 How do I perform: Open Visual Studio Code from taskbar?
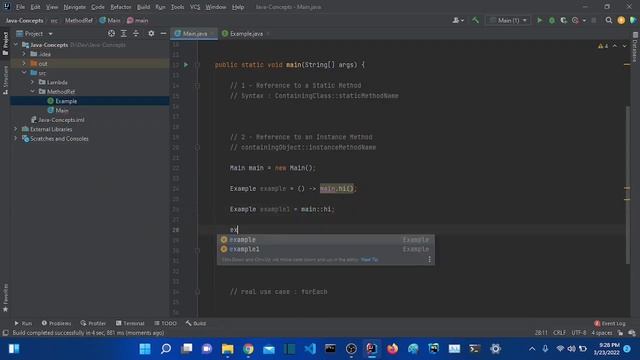[x=310, y=349]
